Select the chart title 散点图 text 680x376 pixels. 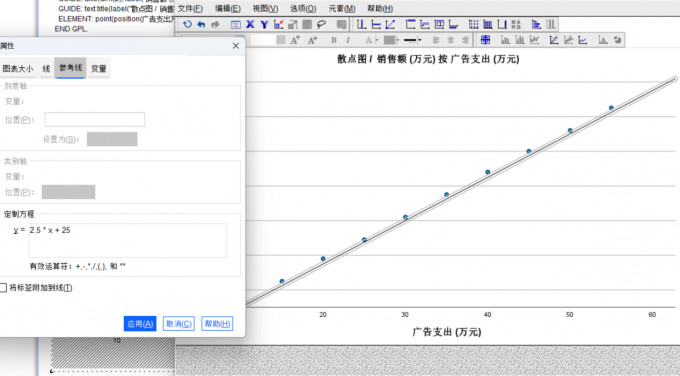point(428,59)
